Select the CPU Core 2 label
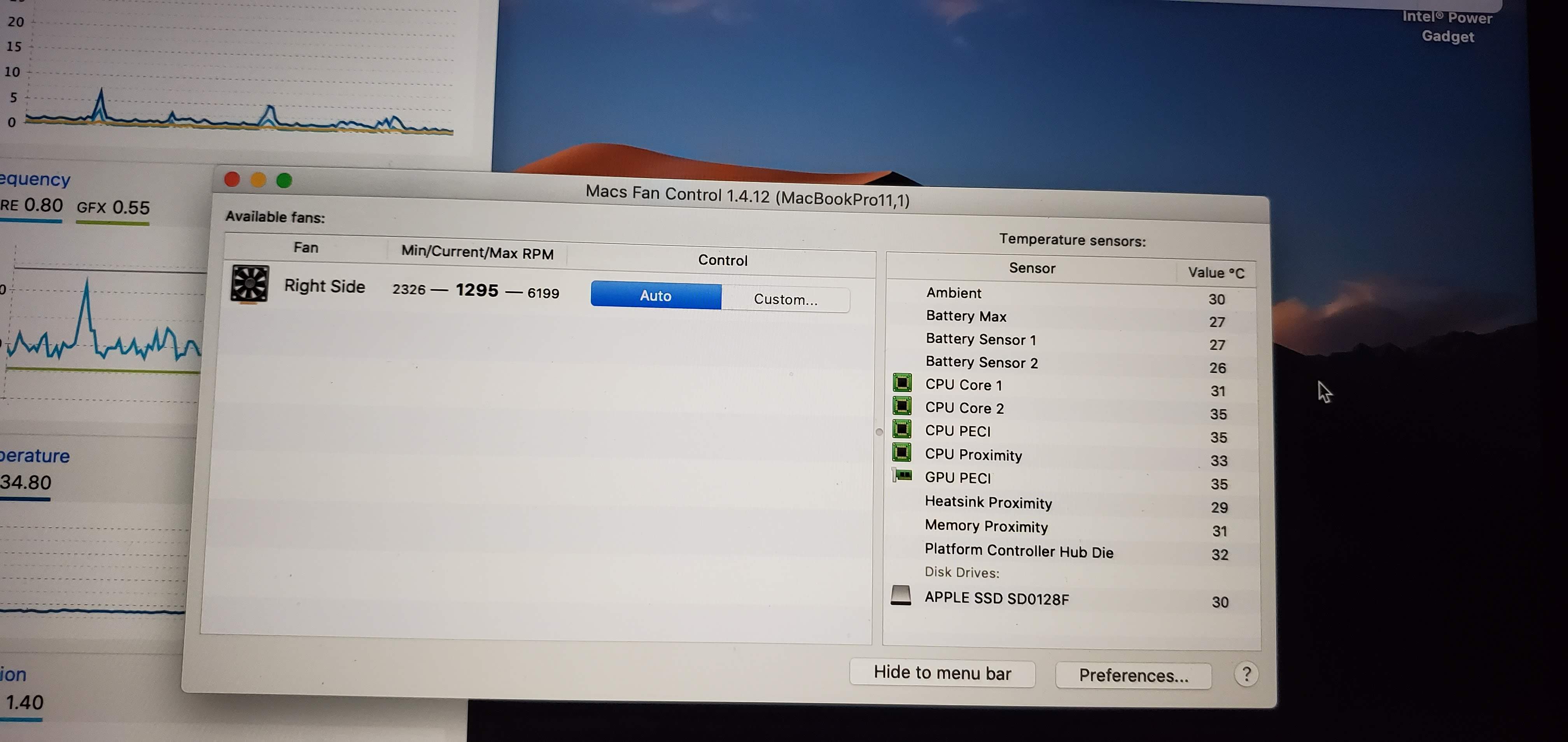 (964, 408)
